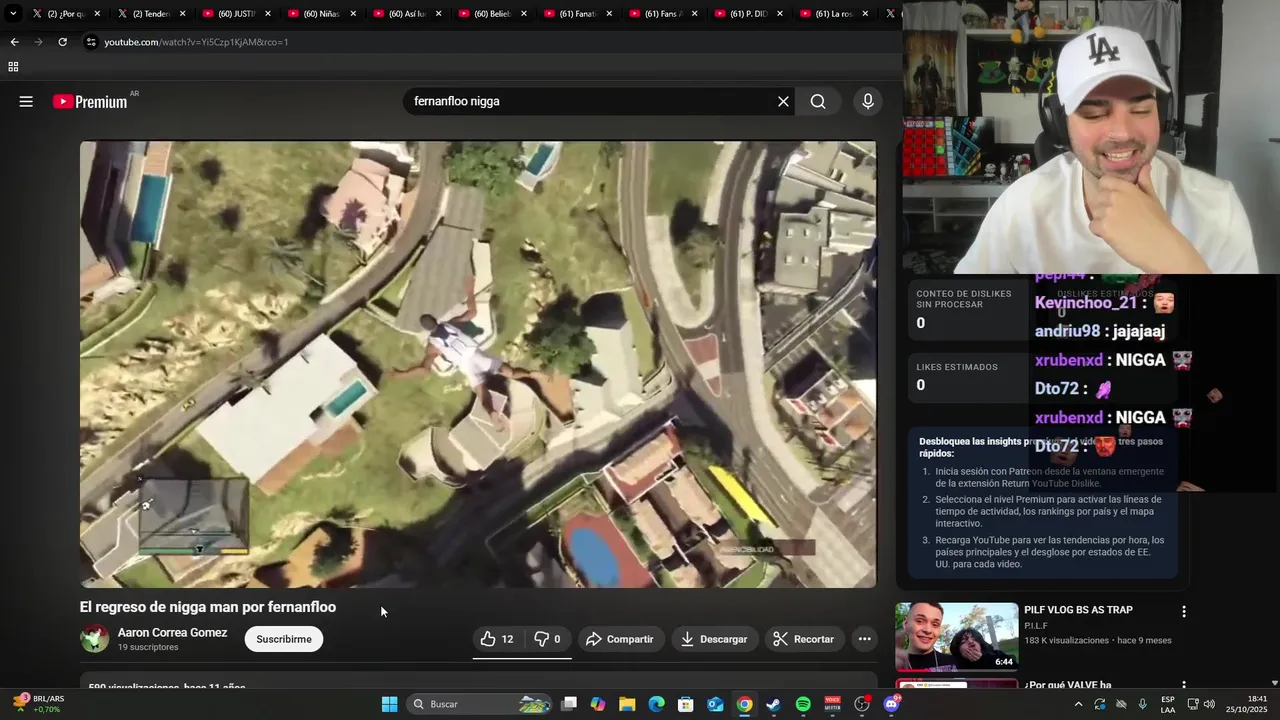Click the Descargar download button

coord(714,639)
